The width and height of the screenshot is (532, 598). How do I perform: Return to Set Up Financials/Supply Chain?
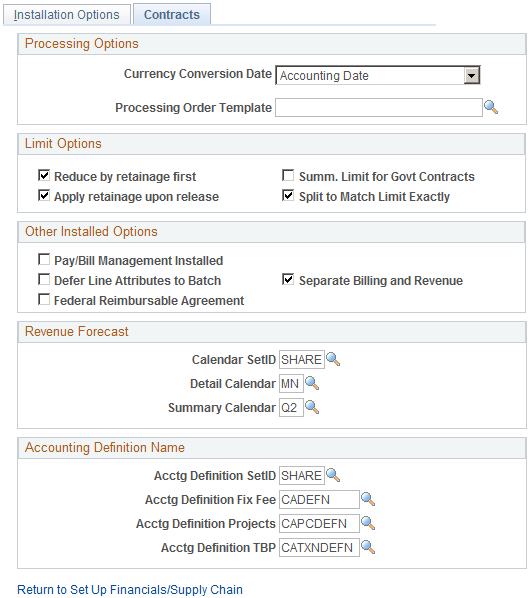click(130, 590)
